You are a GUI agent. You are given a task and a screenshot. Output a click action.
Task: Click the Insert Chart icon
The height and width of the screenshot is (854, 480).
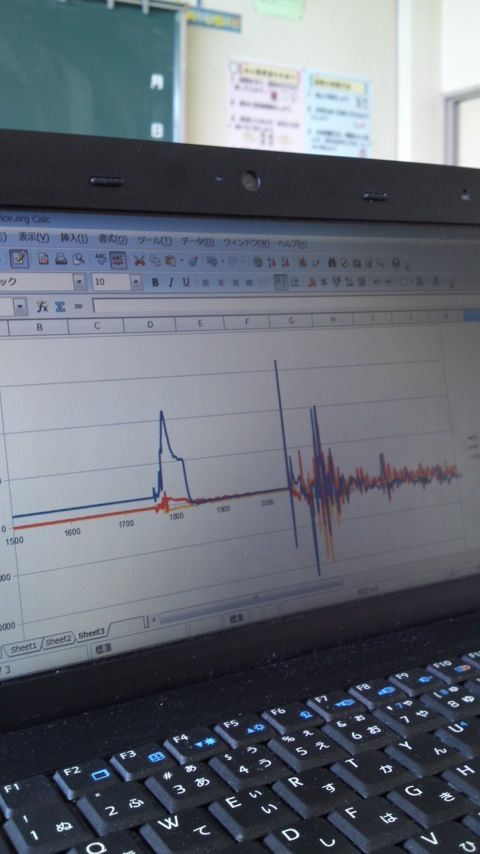tap(303, 263)
